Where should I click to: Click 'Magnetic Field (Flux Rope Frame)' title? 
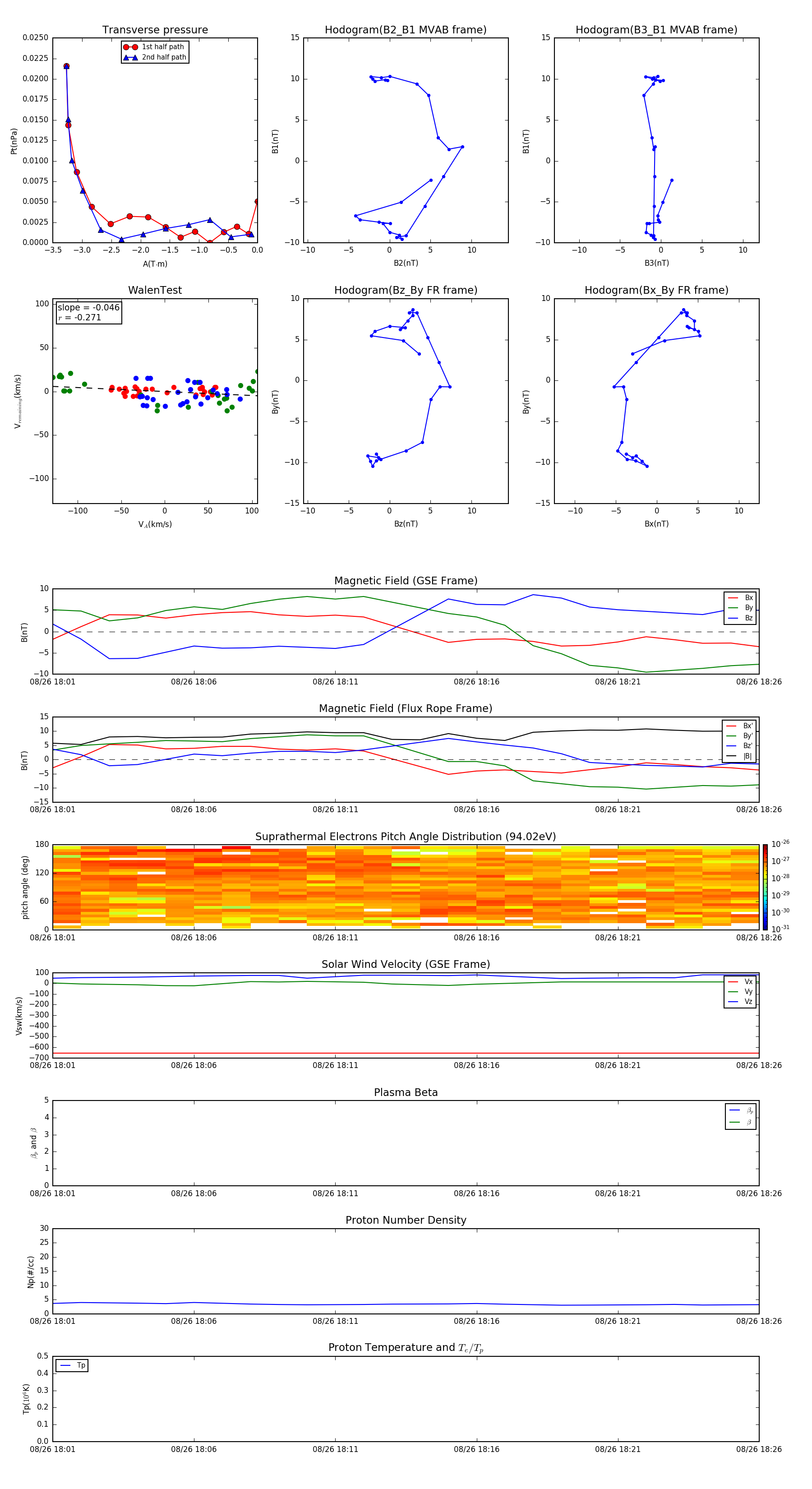(406, 709)
